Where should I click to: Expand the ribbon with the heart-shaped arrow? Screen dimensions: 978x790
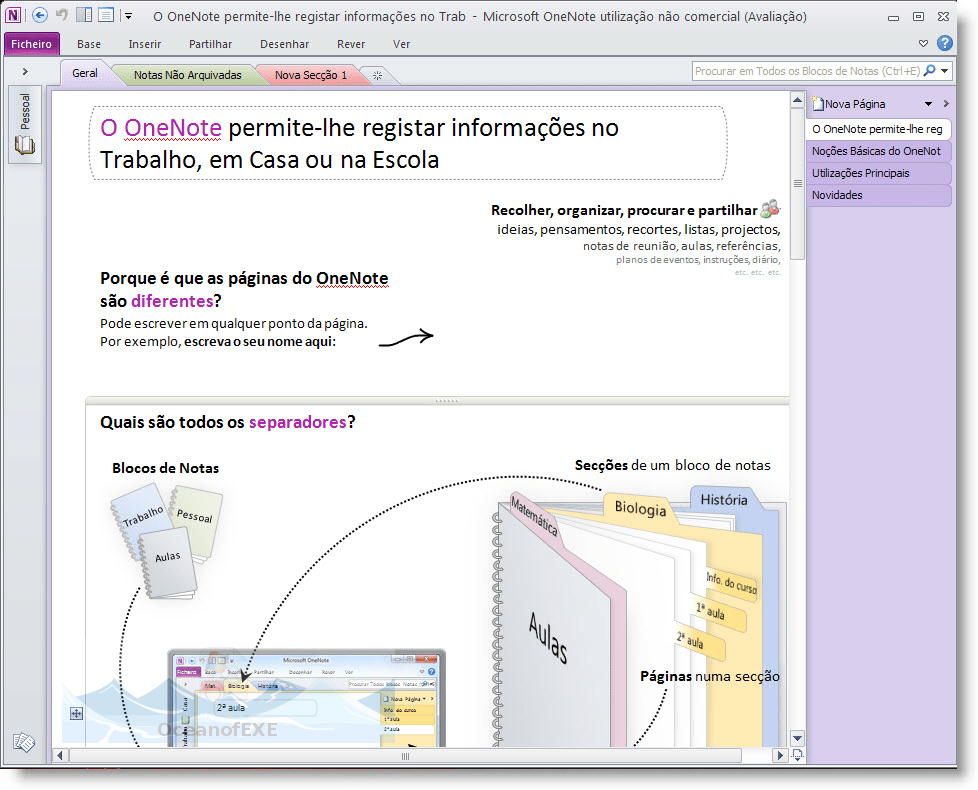(923, 43)
